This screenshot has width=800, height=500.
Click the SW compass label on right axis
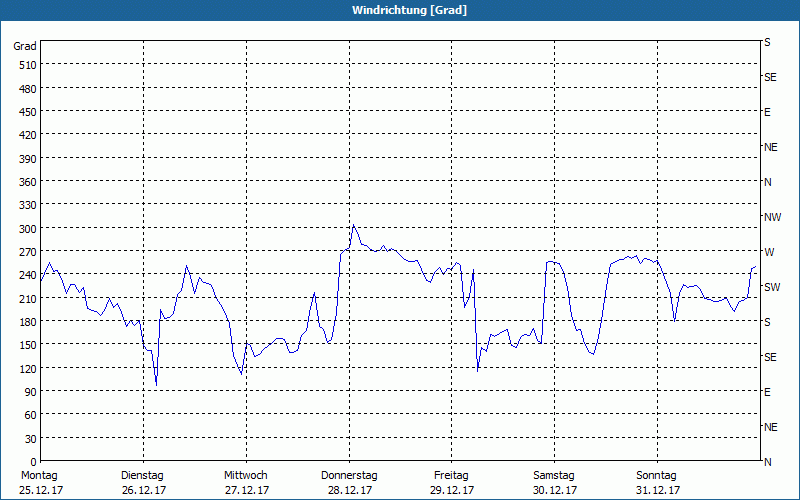[772, 287]
